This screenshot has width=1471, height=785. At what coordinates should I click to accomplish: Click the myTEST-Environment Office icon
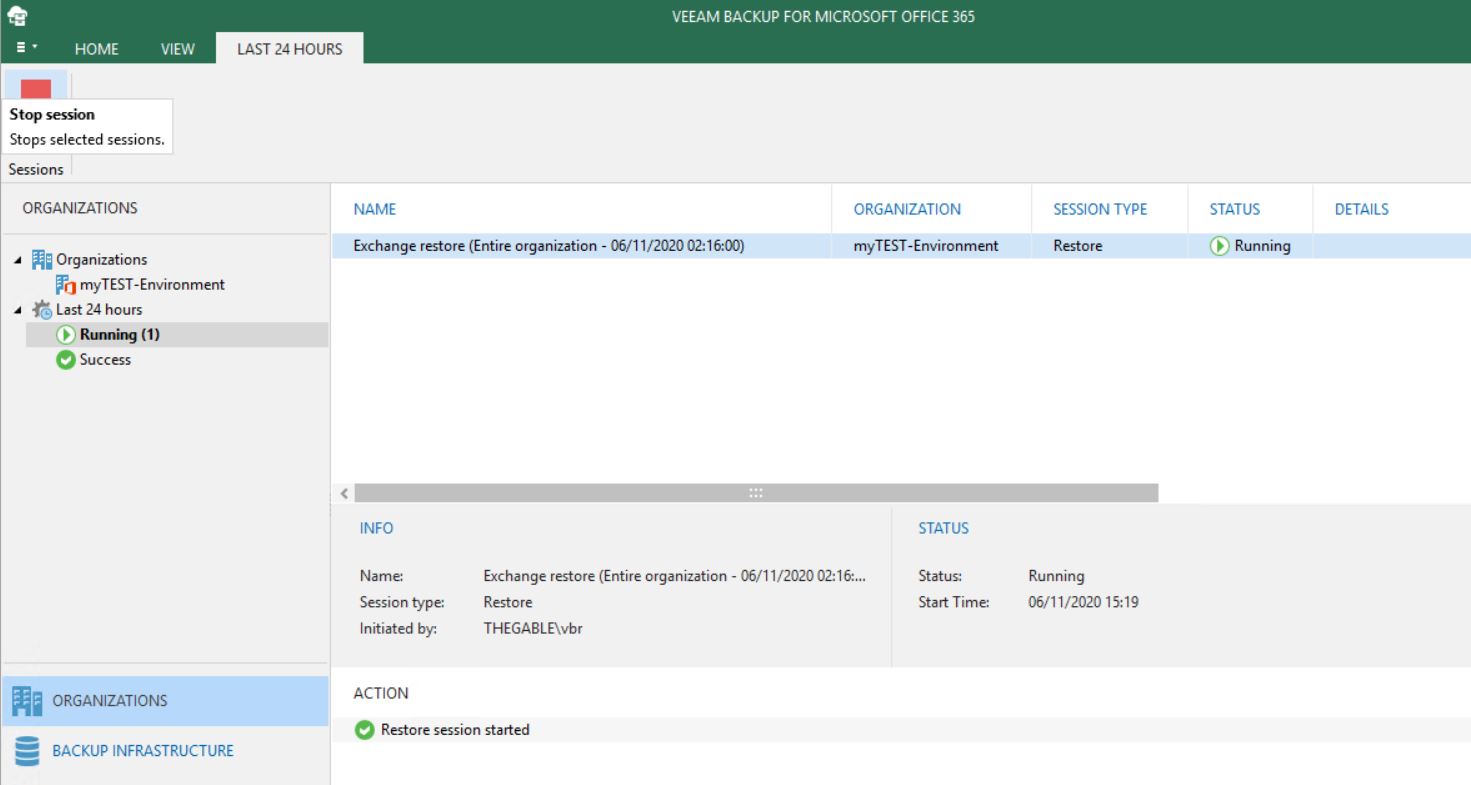coord(66,284)
